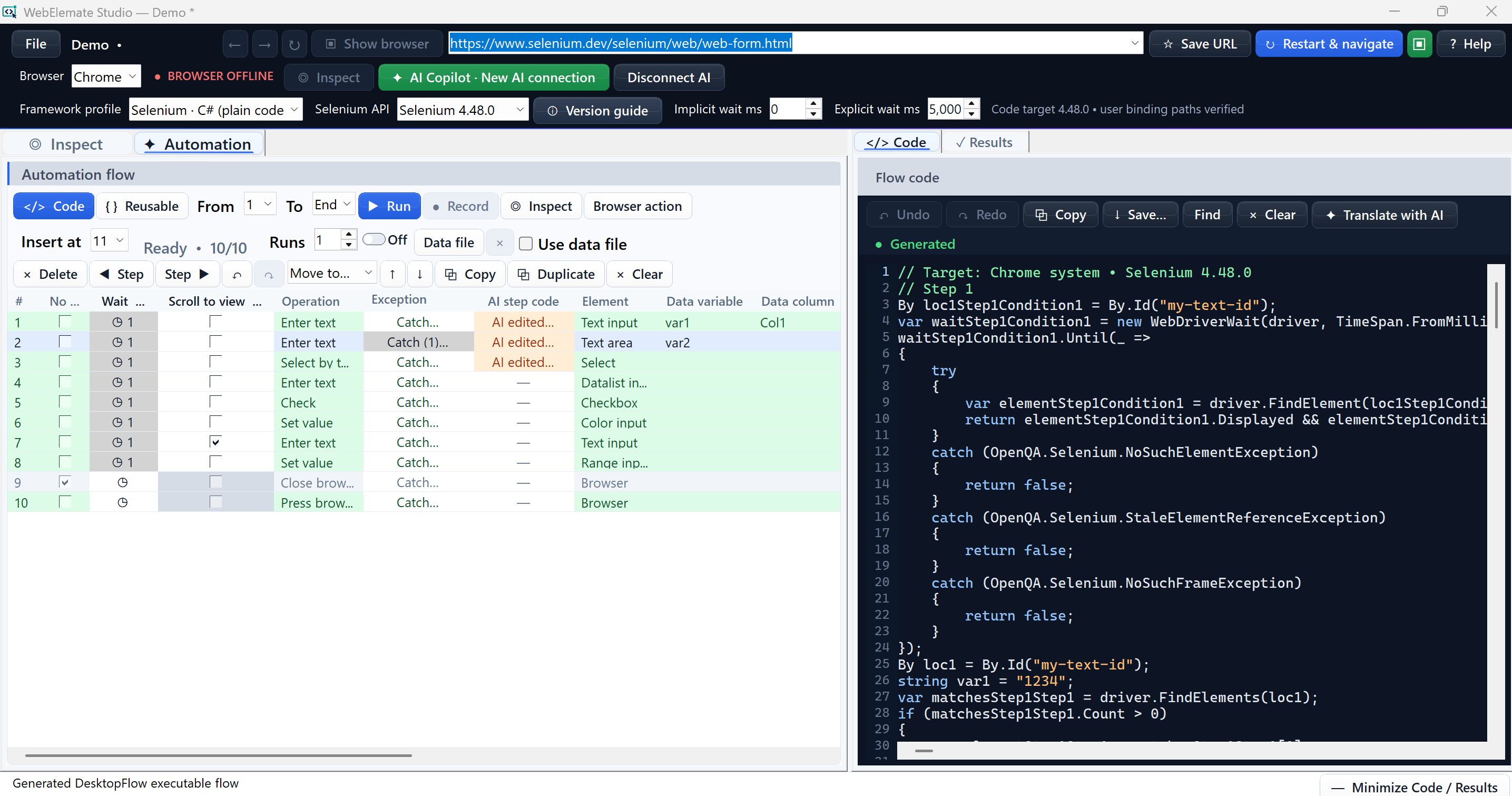Screen dimensions: 1512x796
Task: Open the Move to... dropdown
Action: (x=331, y=273)
